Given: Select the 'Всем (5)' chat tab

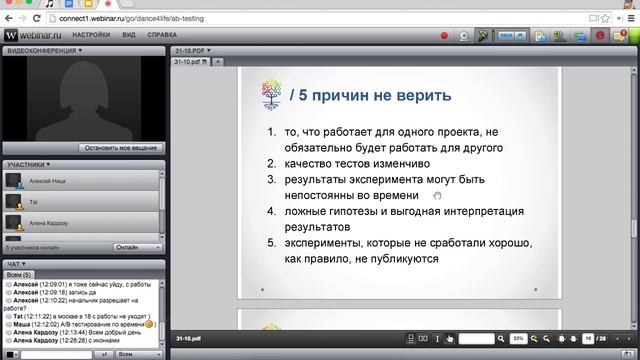Looking at the screenshot, I should point(19,275).
